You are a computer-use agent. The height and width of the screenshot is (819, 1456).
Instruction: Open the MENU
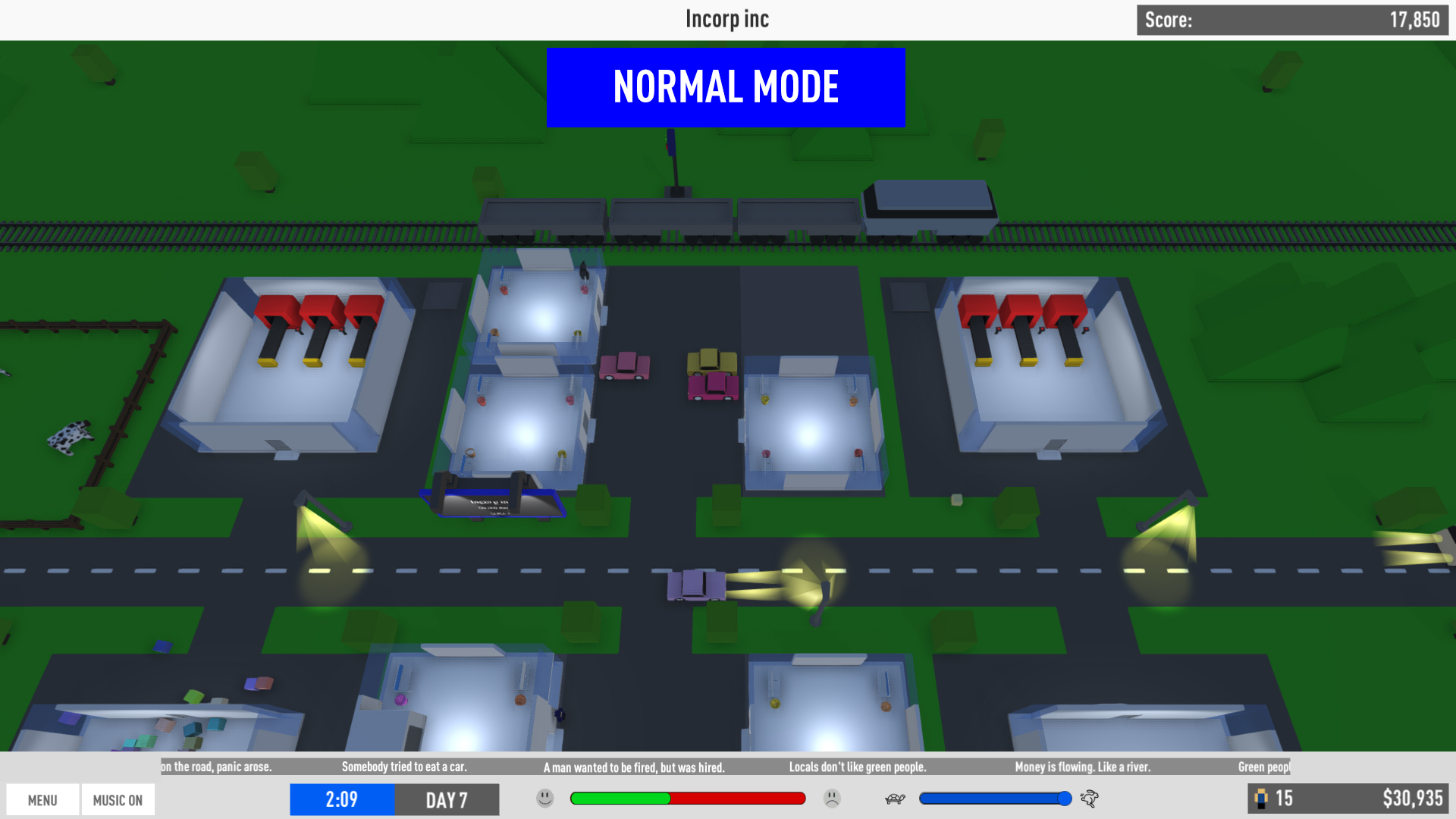tap(42, 799)
